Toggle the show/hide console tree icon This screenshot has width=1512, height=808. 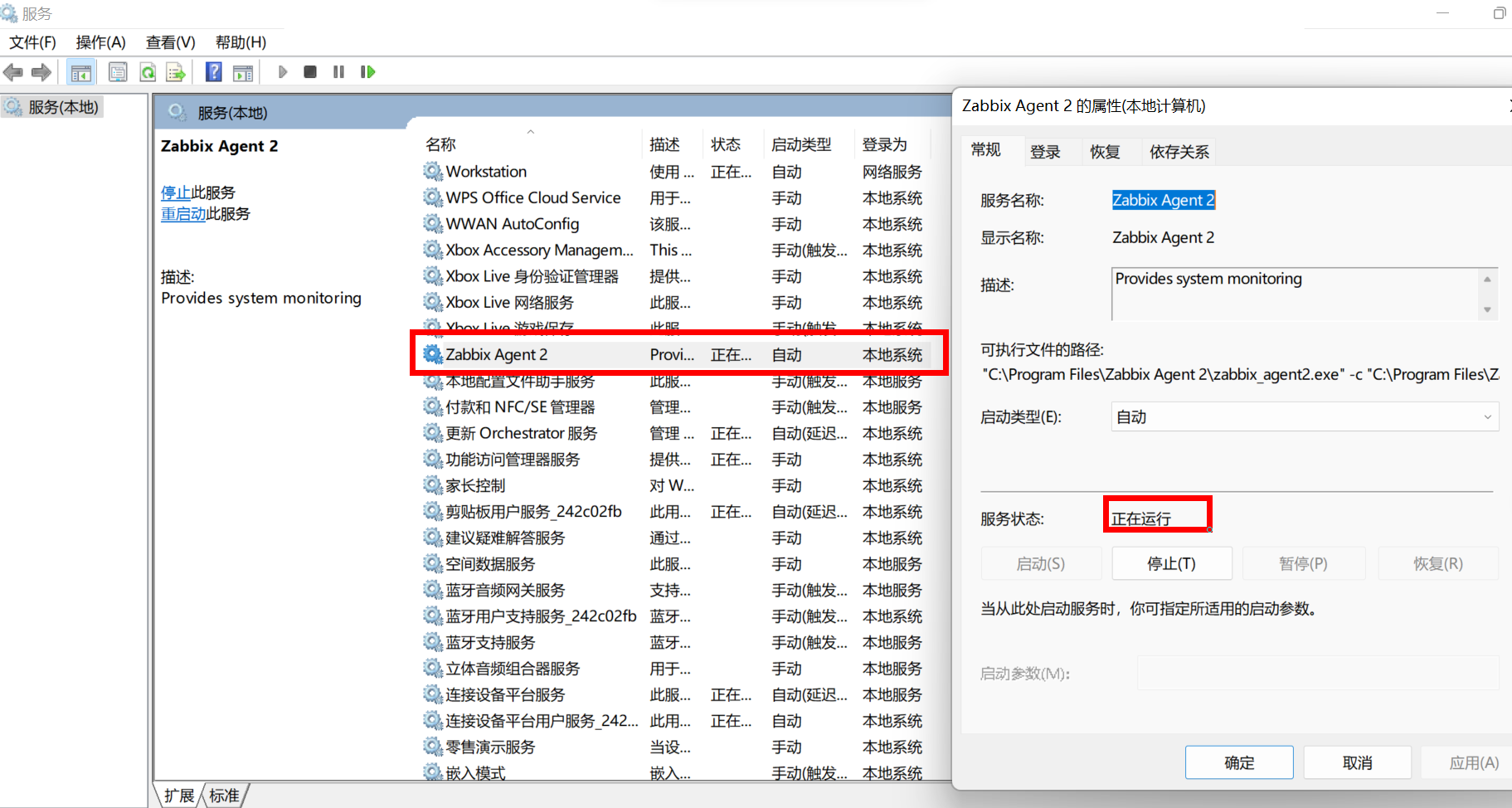tap(81, 72)
